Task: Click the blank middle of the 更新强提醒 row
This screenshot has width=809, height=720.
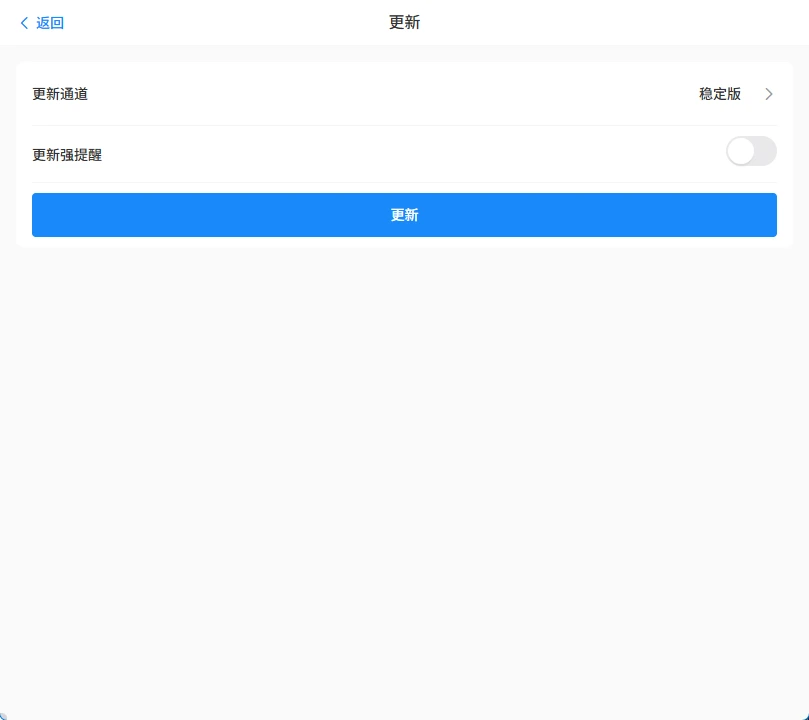Action: (x=400, y=155)
